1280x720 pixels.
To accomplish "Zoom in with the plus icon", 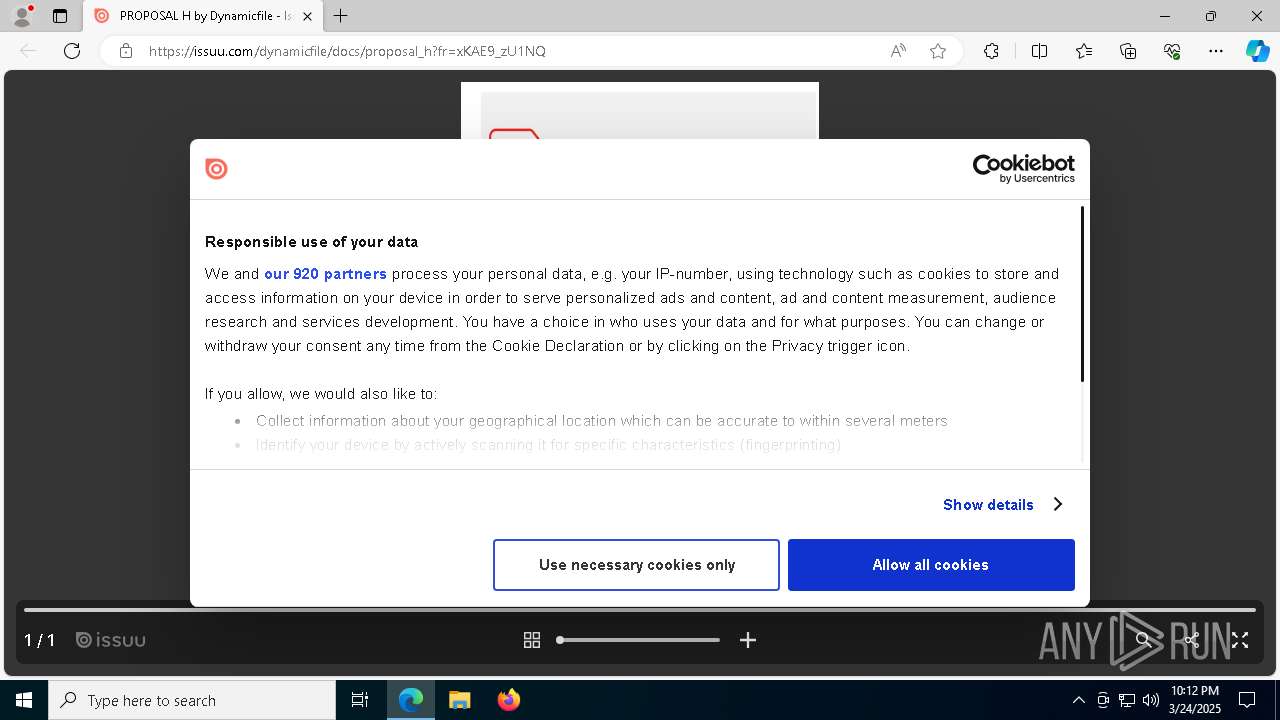I will click(748, 640).
